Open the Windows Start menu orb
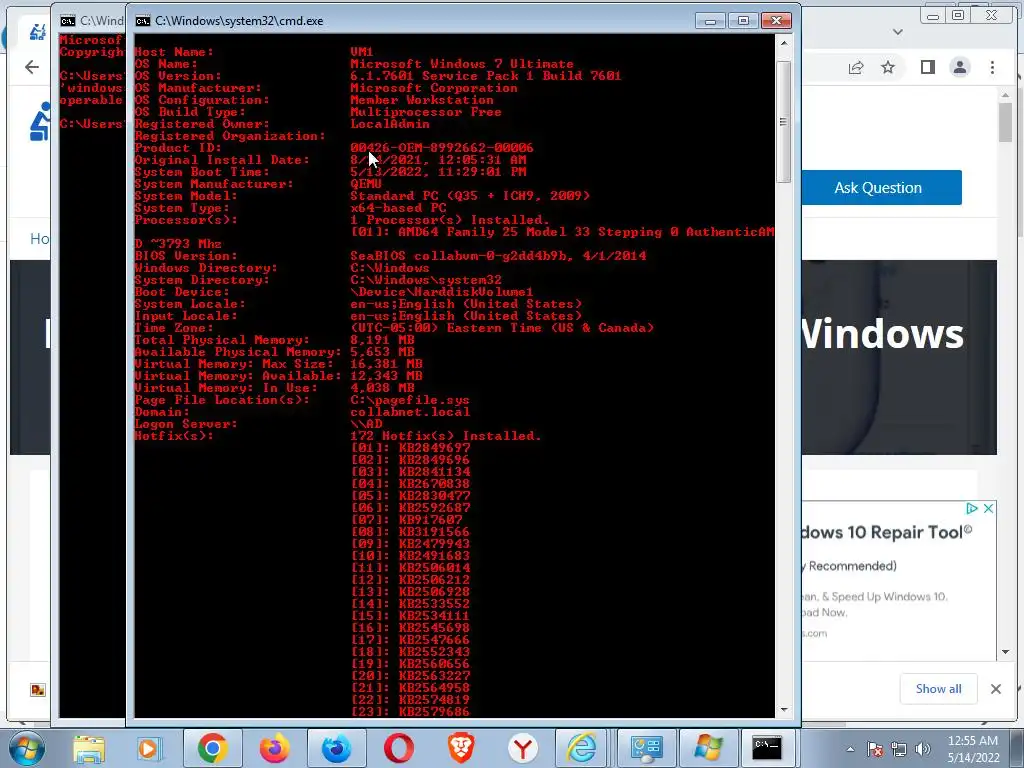 (27, 748)
